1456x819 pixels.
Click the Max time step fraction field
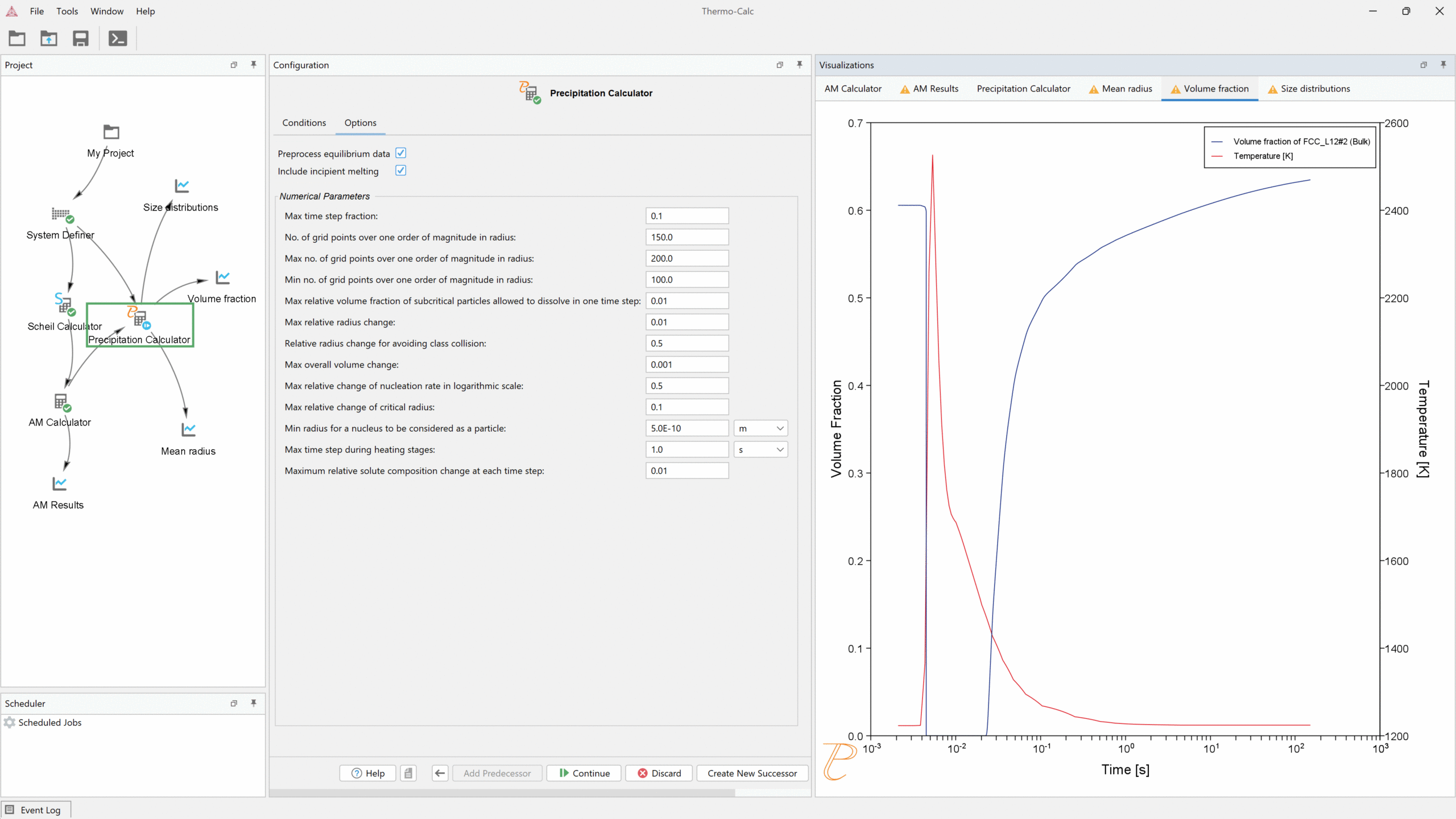pyautogui.click(x=687, y=216)
